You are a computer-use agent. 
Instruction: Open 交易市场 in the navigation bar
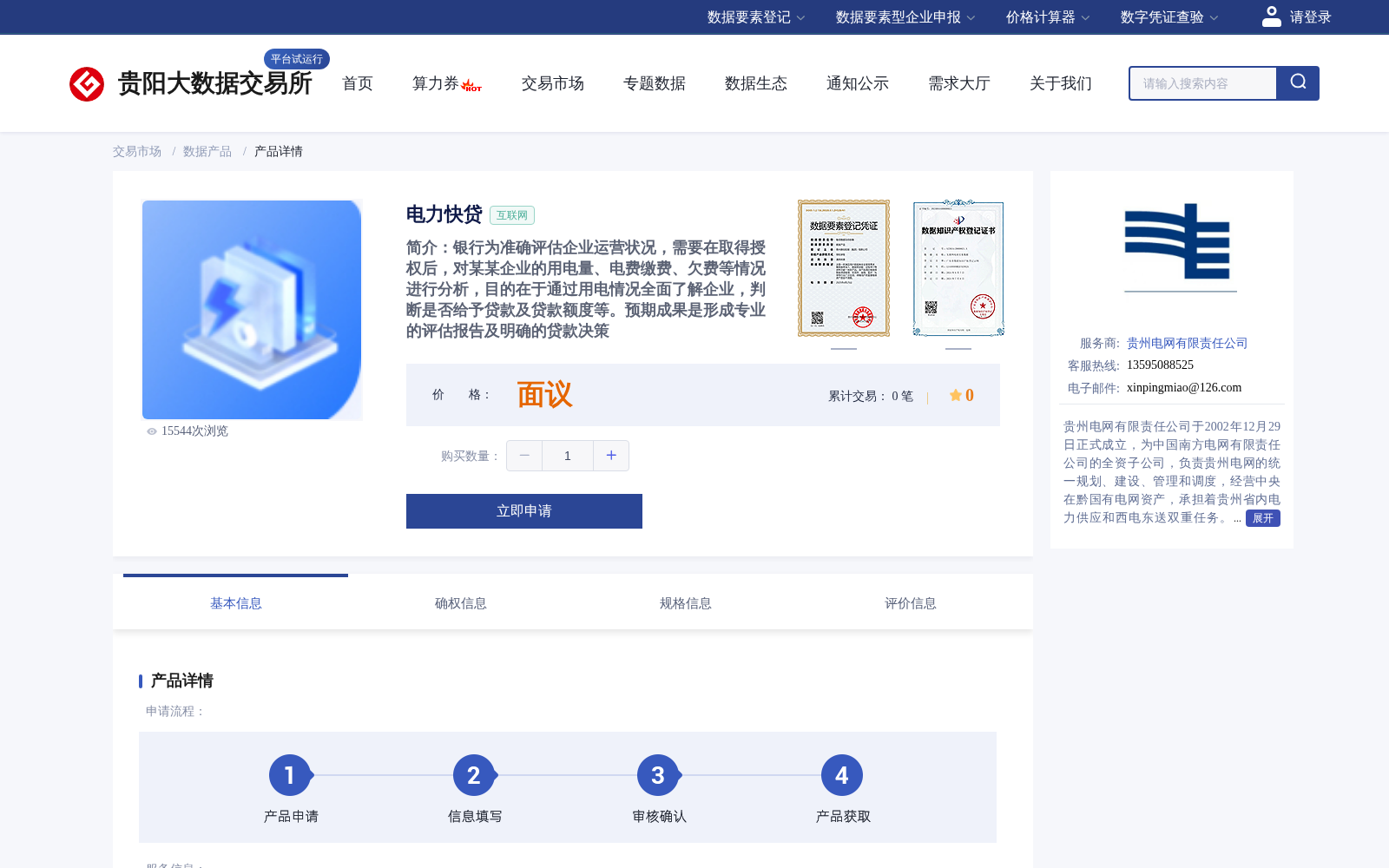(x=553, y=83)
